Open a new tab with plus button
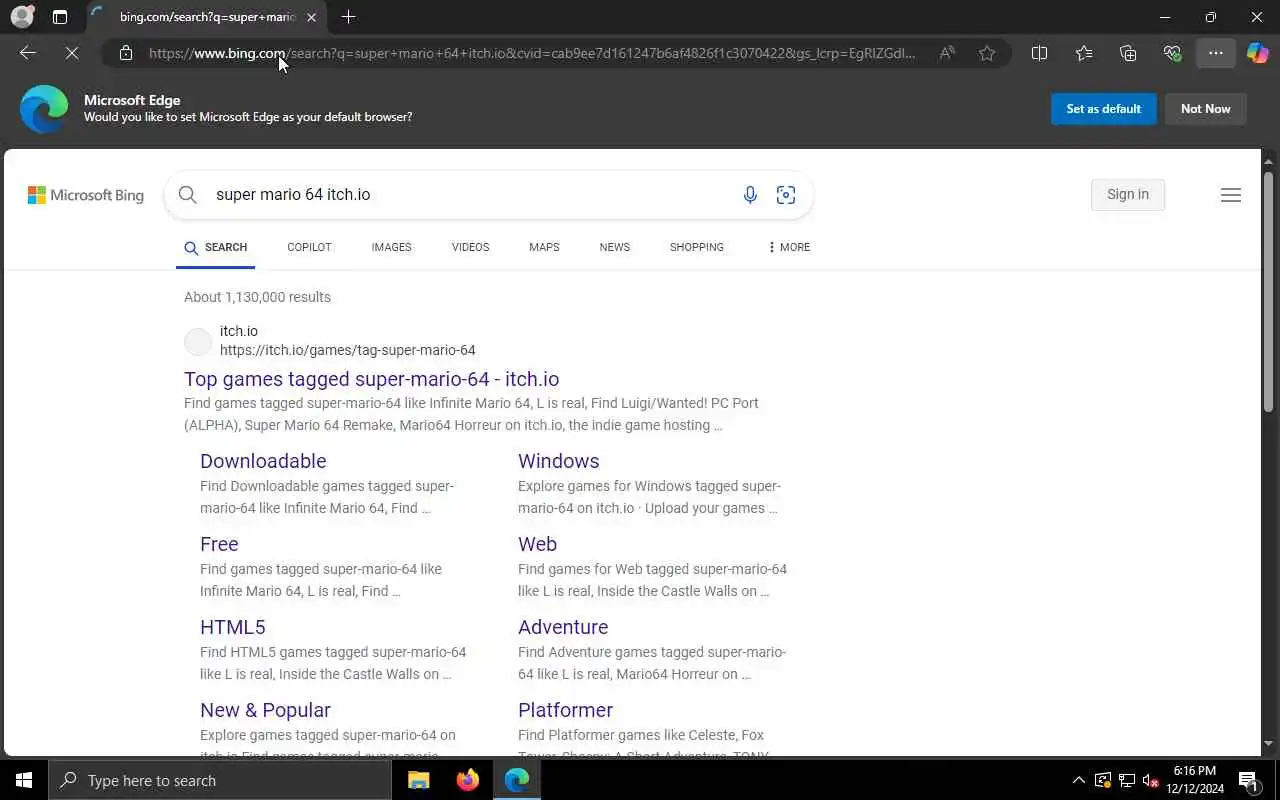The image size is (1280, 800). [348, 17]
